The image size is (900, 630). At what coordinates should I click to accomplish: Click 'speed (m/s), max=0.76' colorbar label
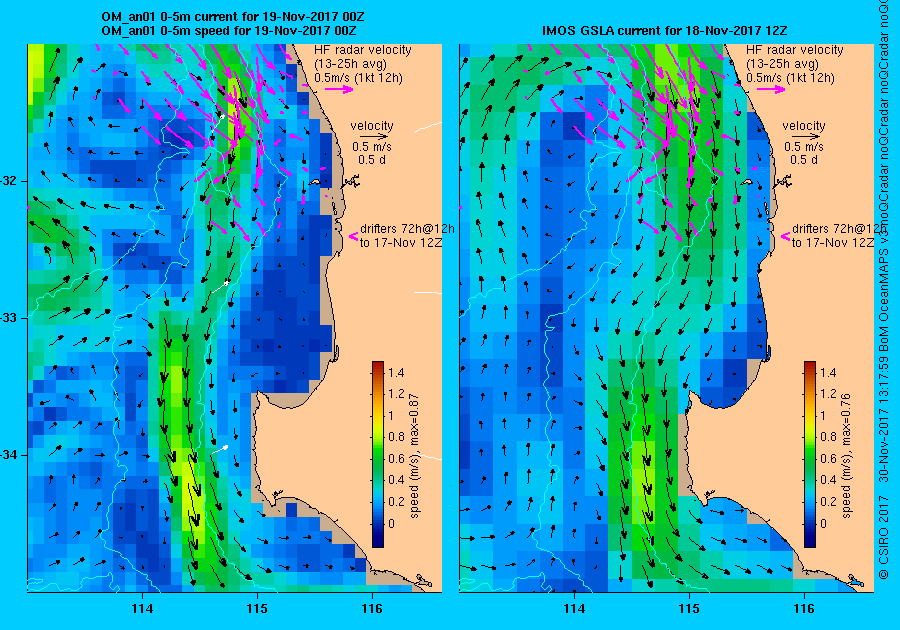click(x=847, y=456)
